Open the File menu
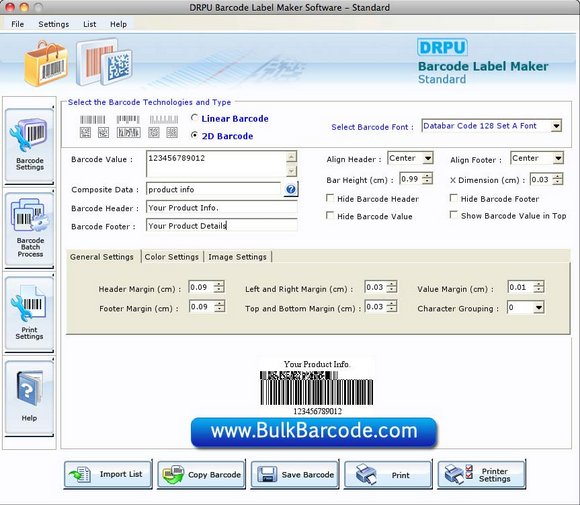The height and width of the screenshot is (505, 580). point(17,24)
